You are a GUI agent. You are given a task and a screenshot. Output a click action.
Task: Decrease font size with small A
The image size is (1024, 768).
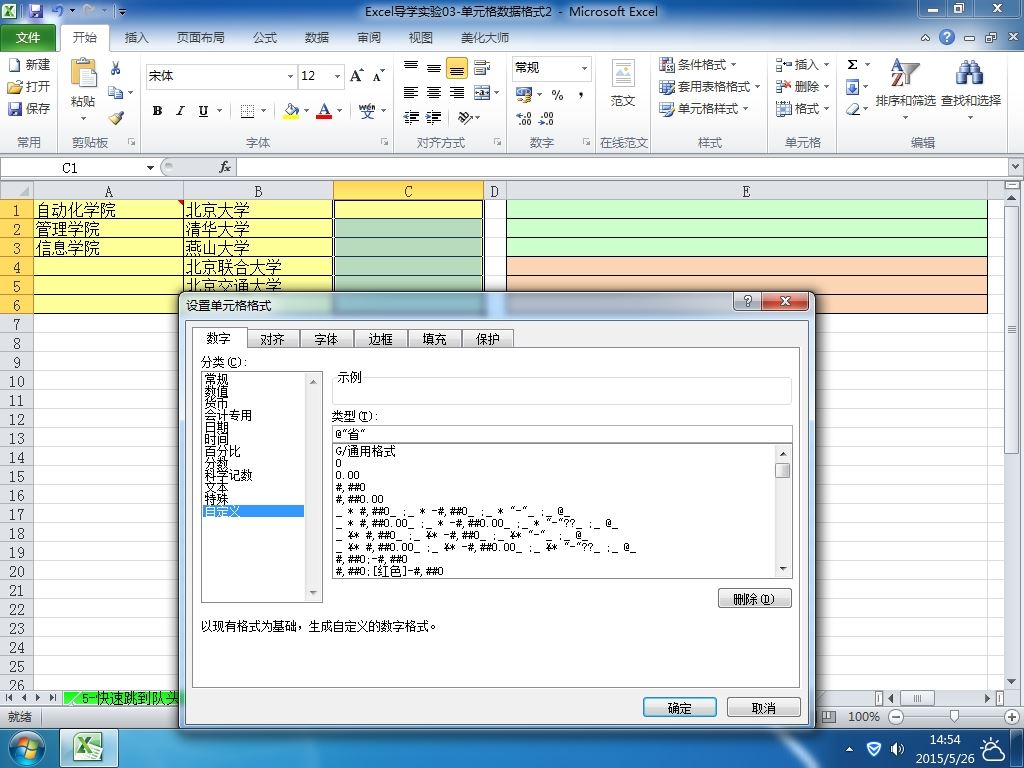[378, 76]
